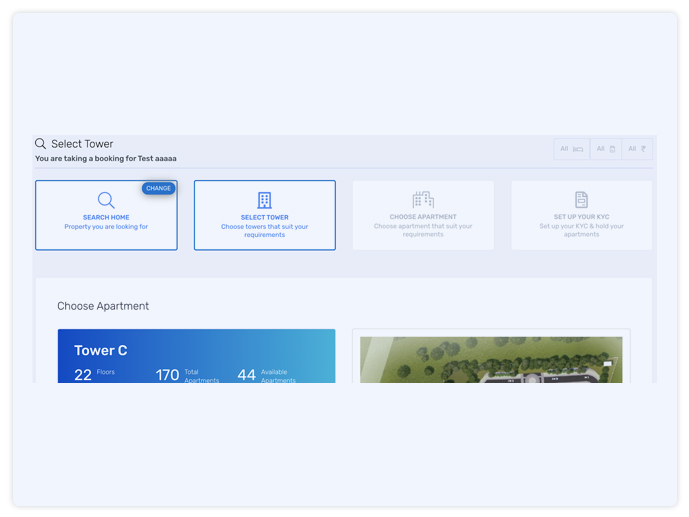Click the magnifier icon beside Select Tower heading
This screenshot has height=517, width=689.
[40, 144]
